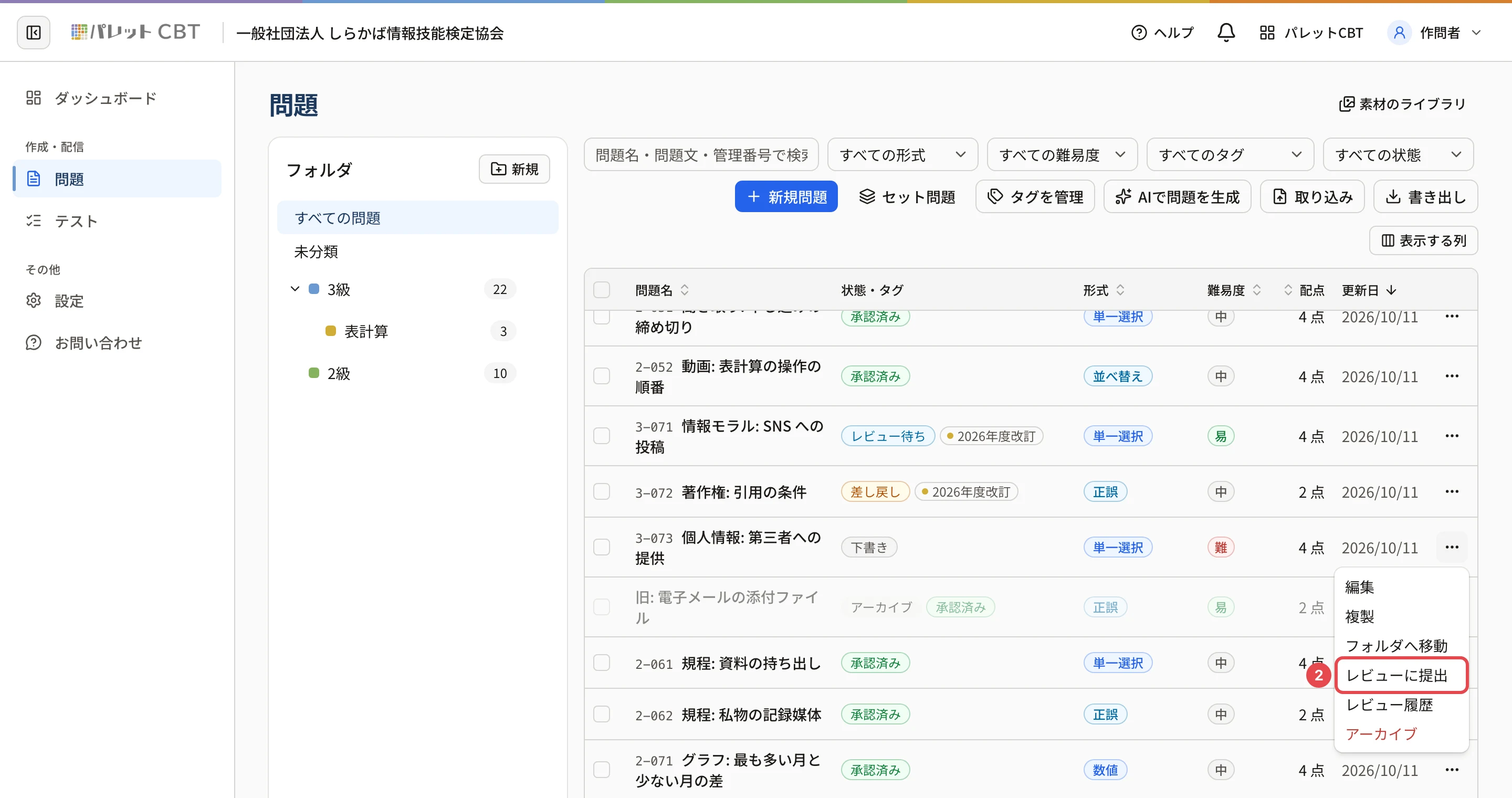1512x798 pixels.
Task: Open more actions for row 2-071
Action: (x=1452, y=770)
